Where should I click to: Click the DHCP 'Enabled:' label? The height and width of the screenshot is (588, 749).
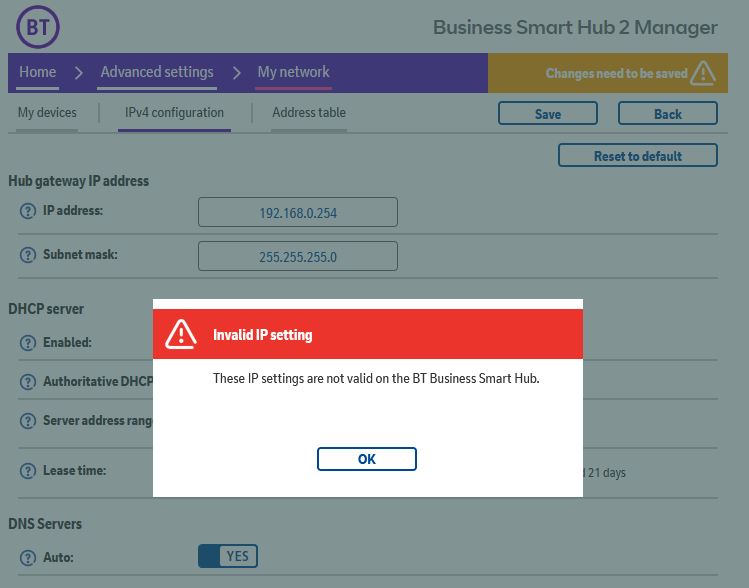[67, 342]
